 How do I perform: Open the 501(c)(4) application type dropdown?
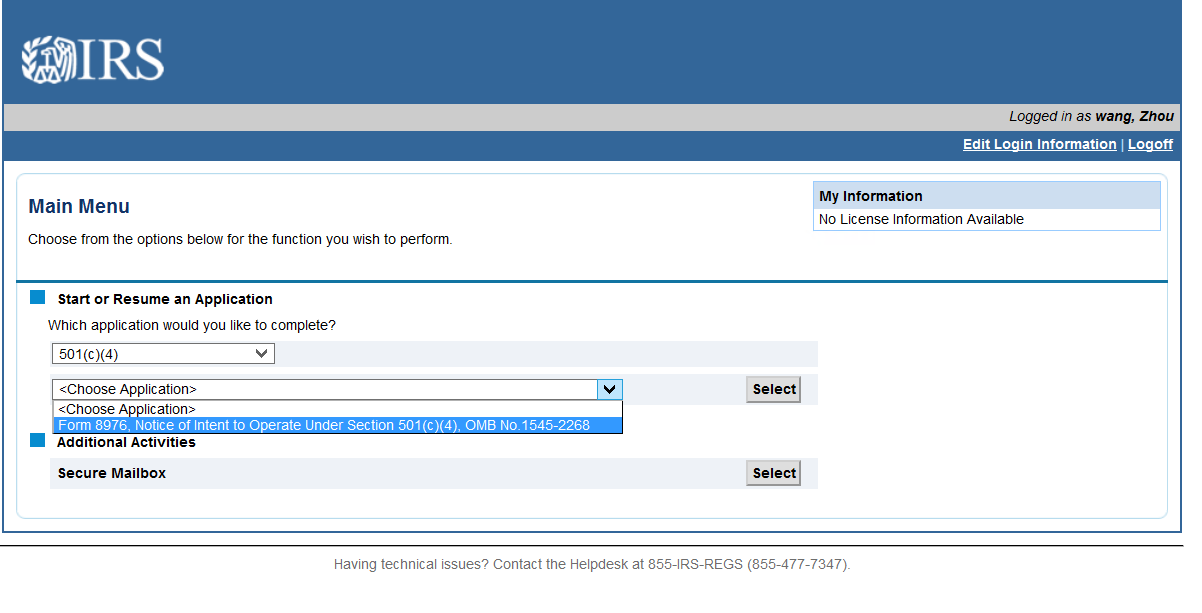pyautogui.click(x=163, y=354)
